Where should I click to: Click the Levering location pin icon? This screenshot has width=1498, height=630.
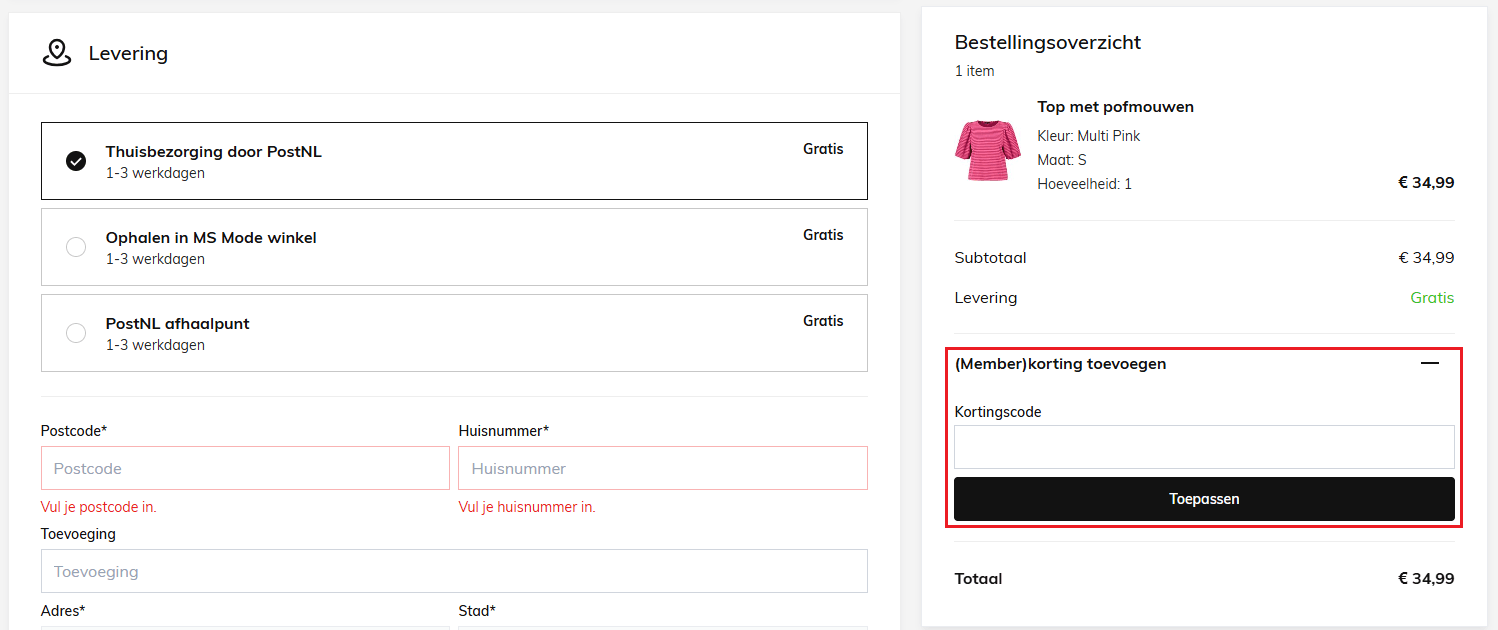[x=57, y=53]
